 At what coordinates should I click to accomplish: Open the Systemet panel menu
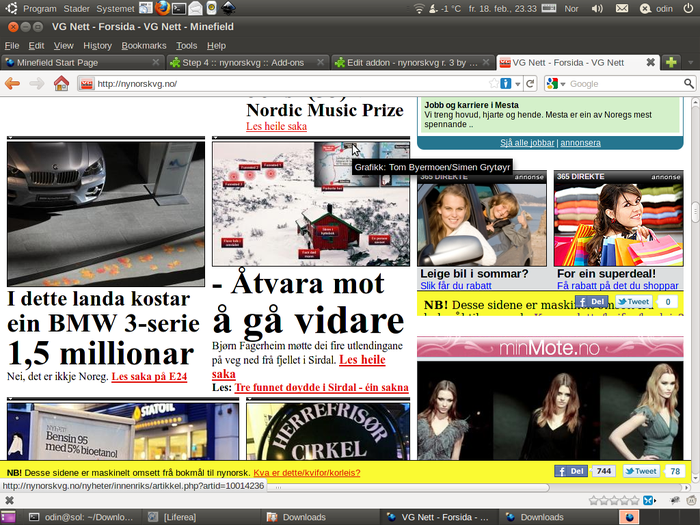click(x=115, y=8)
